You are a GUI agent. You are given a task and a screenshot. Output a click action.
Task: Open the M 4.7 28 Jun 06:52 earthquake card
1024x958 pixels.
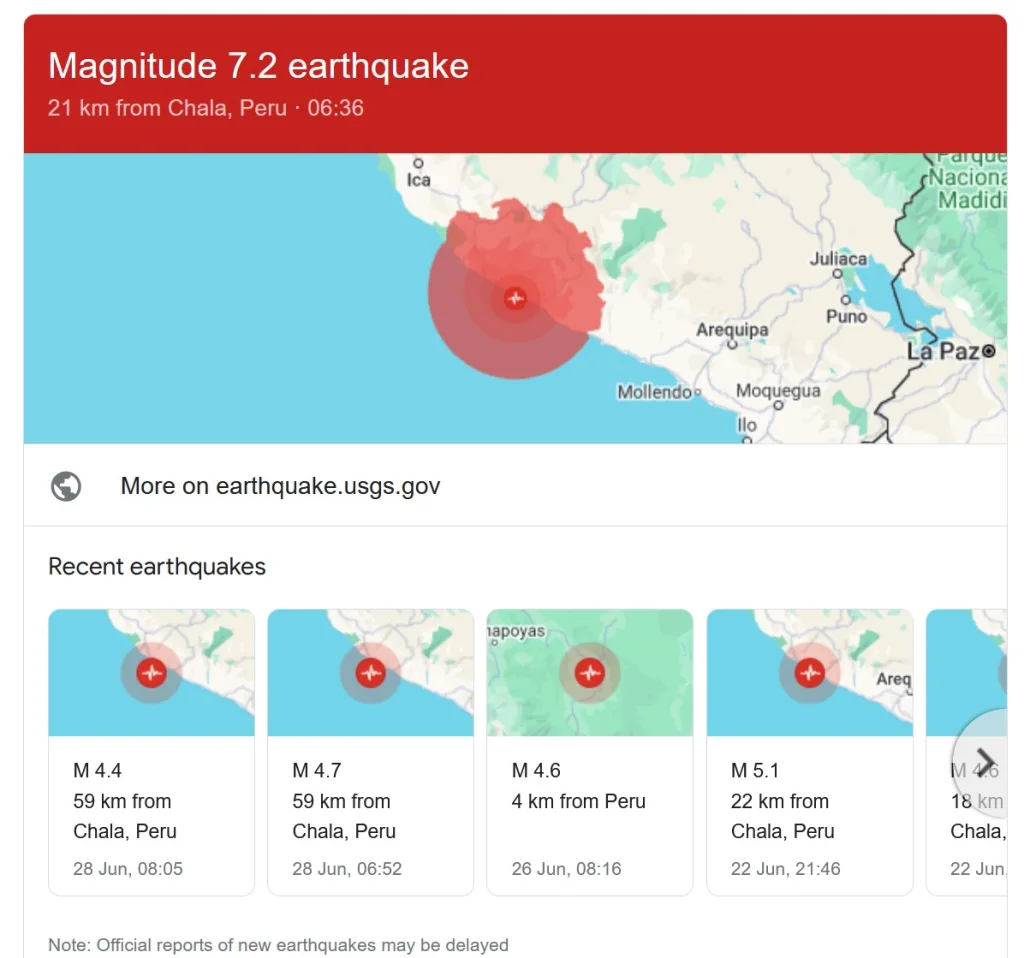pos(370,752)
